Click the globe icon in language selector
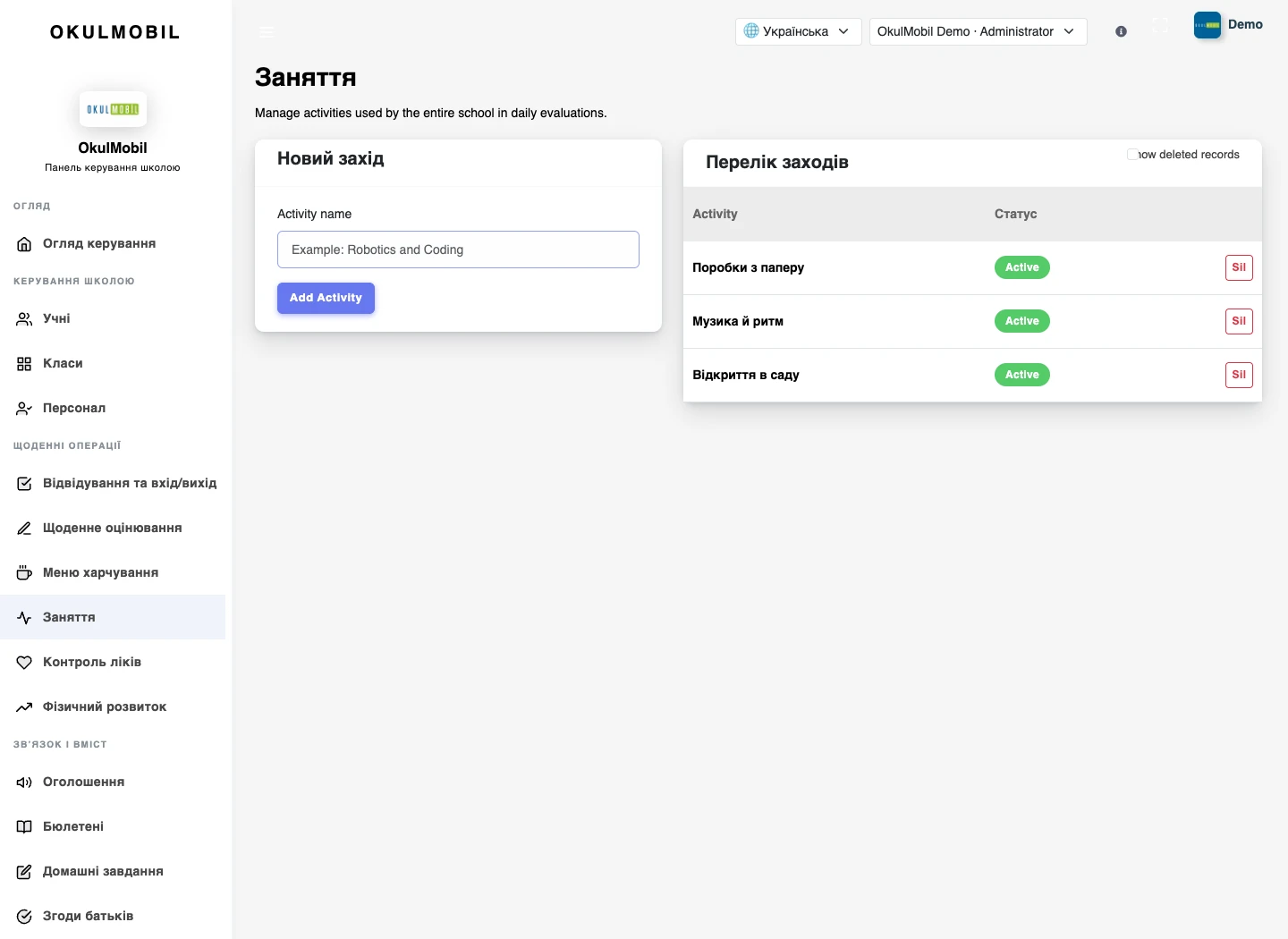 (x=751, y=30)
